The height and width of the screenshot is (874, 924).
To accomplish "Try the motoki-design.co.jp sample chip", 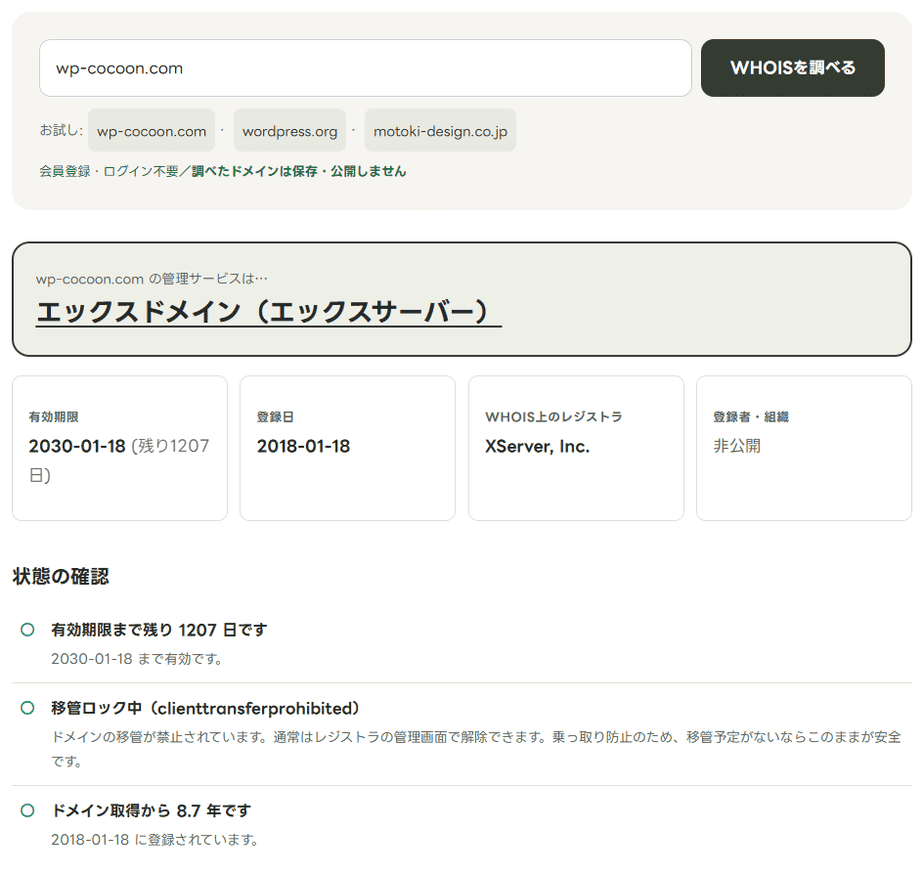I will pyautogui.click(x=440, y=130).
